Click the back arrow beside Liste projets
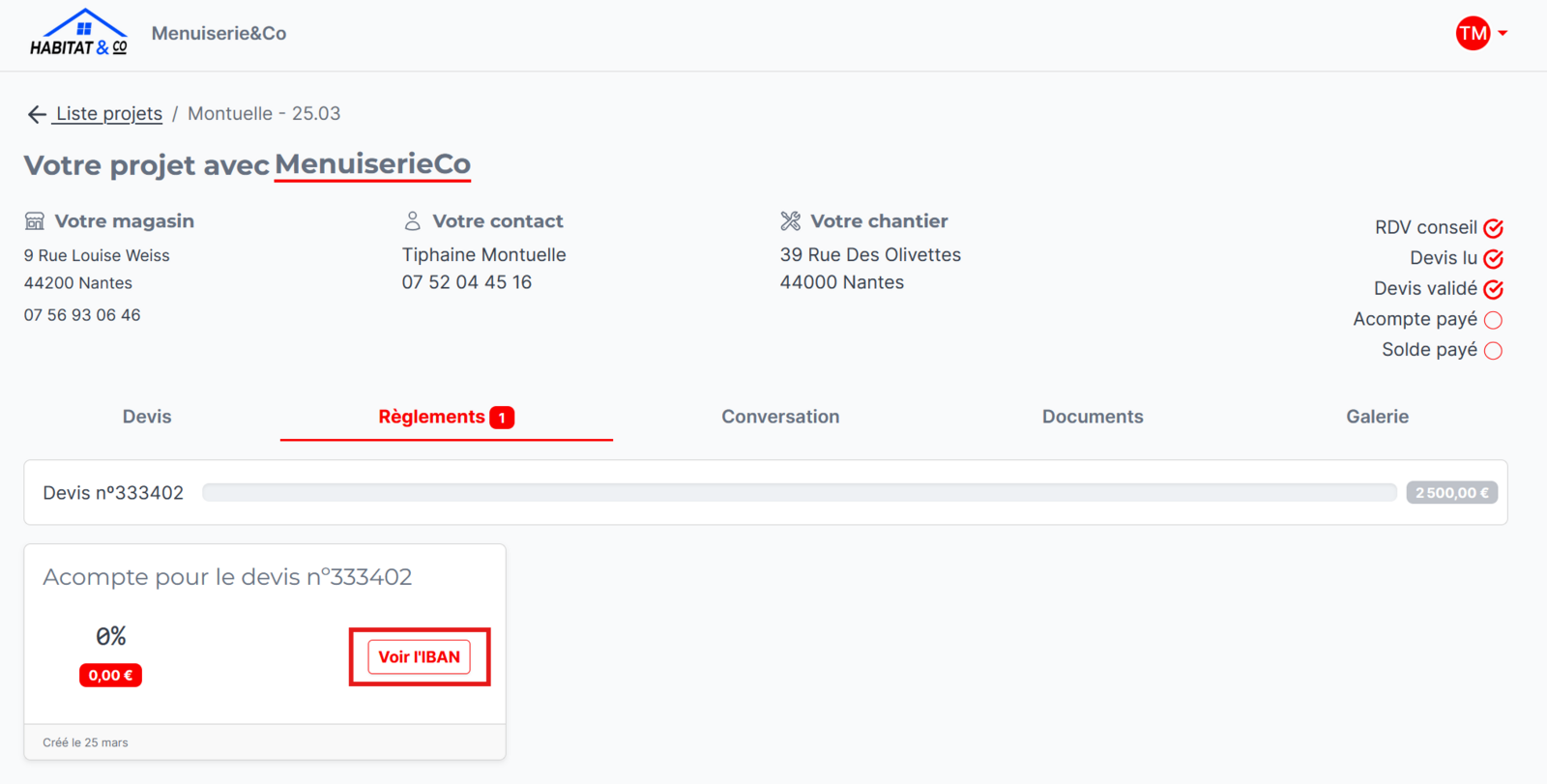 [x=37, y=114]
